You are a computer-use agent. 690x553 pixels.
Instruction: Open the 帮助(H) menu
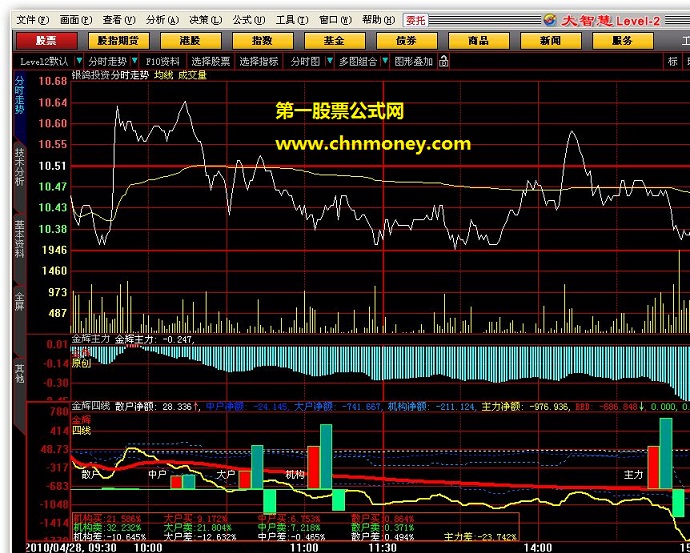point(379,20)
